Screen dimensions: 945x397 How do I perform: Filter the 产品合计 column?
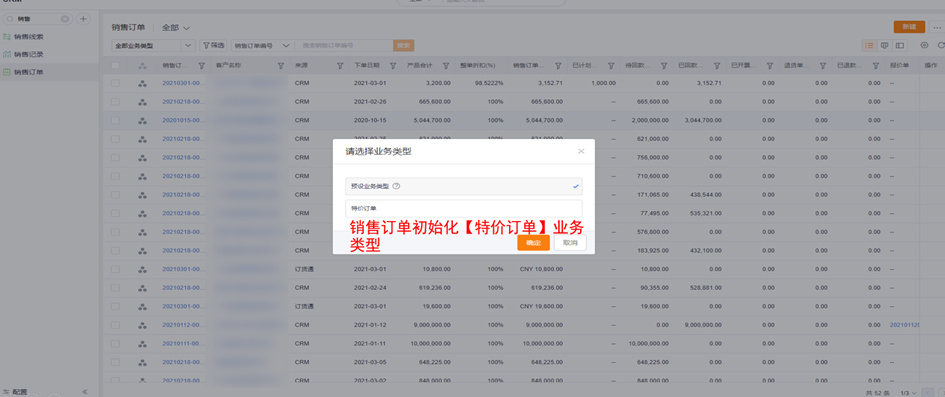(446, 65)
